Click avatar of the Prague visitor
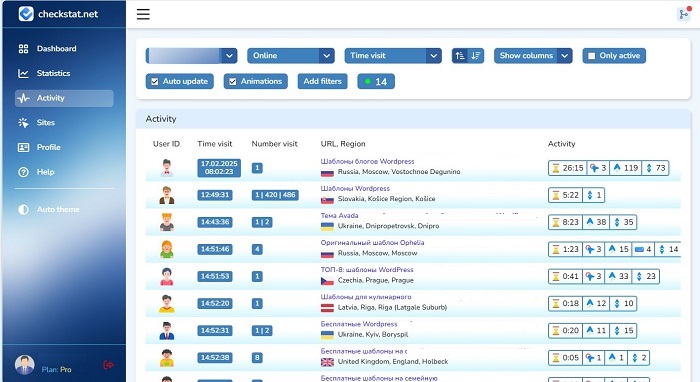This screenshot has width=700, height=382. click(167, 277)
